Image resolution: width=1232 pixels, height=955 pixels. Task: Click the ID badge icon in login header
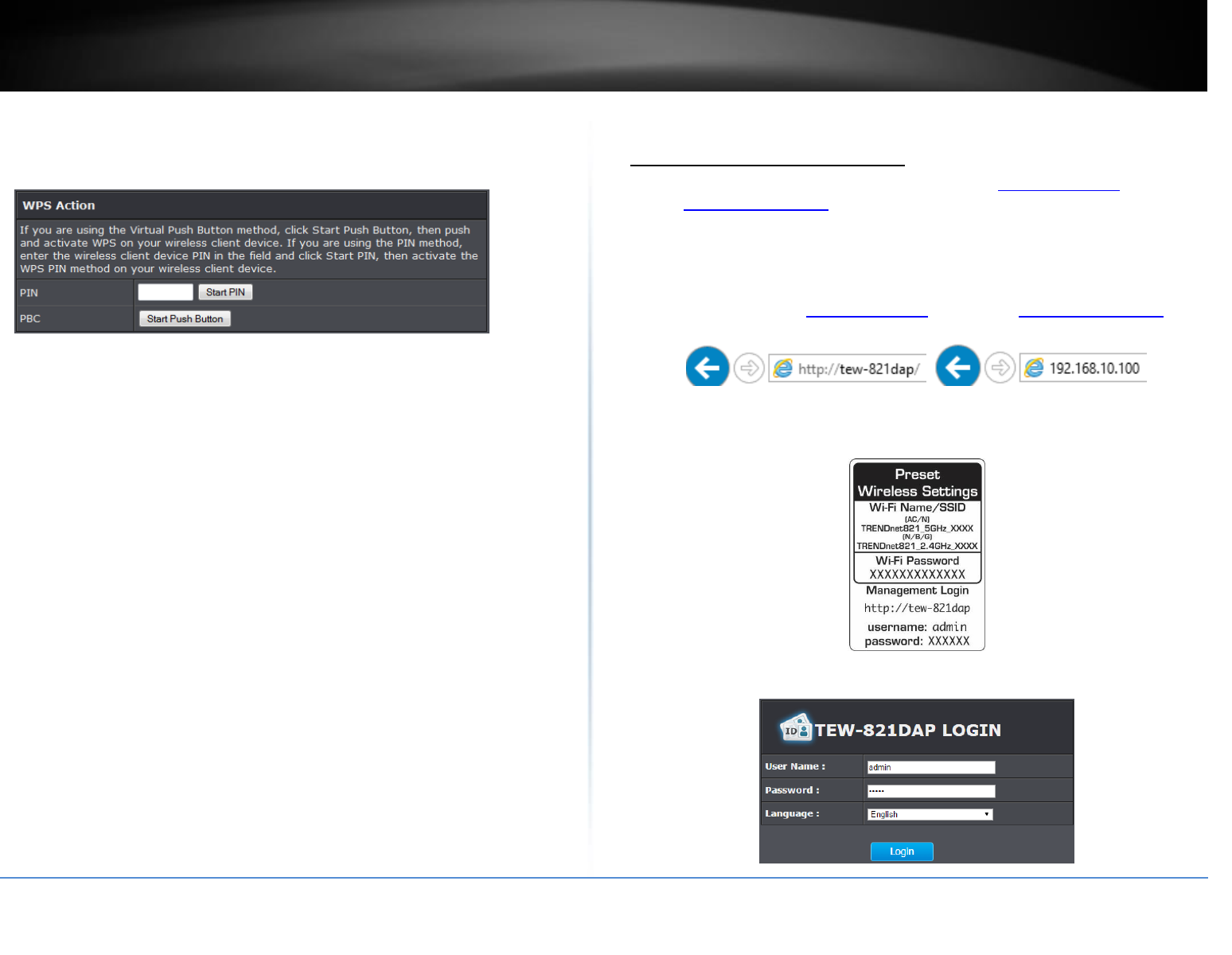(796, 727)
